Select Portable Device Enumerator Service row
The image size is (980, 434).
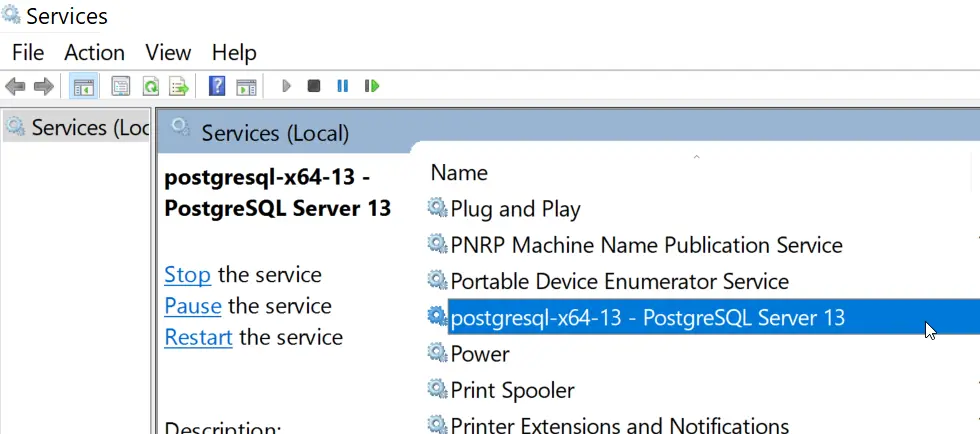pos(619,281)
